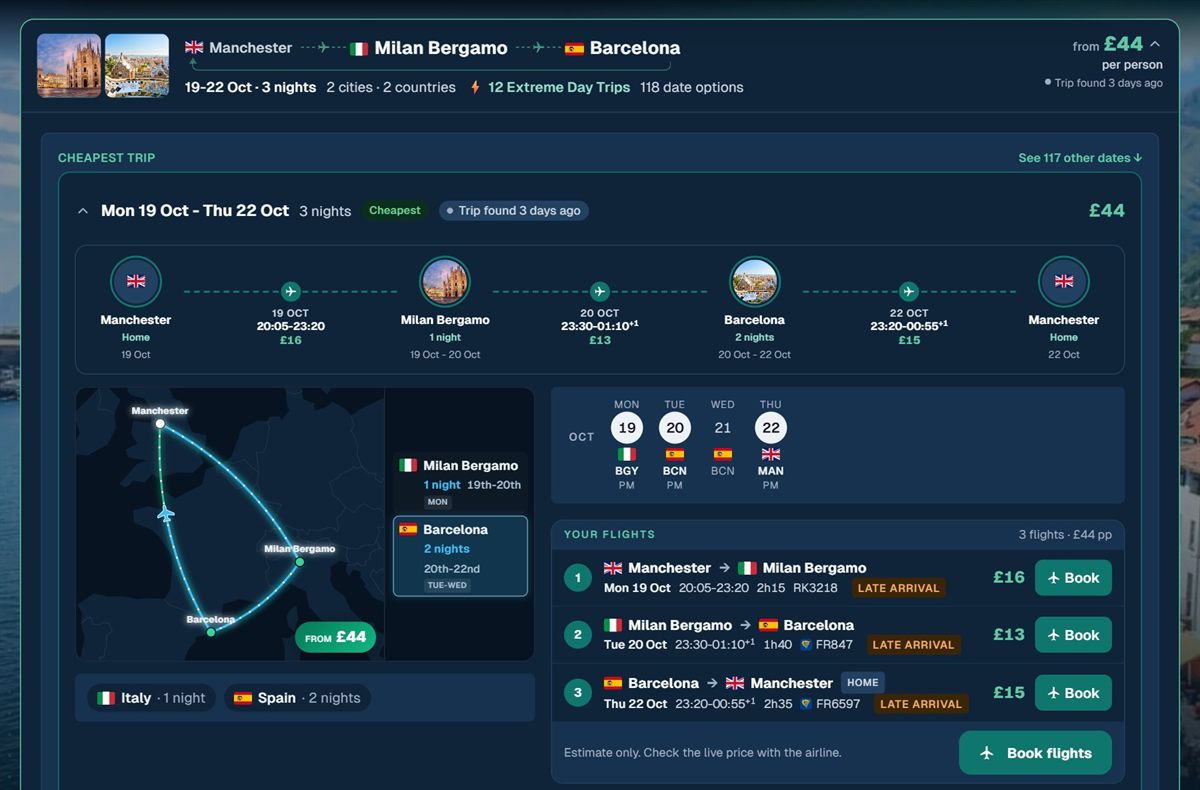The width and height of the screenshot is (1200, 790).
Task: Click the return Manchester flag circle dated 22 Oct
Action: 1064,281
